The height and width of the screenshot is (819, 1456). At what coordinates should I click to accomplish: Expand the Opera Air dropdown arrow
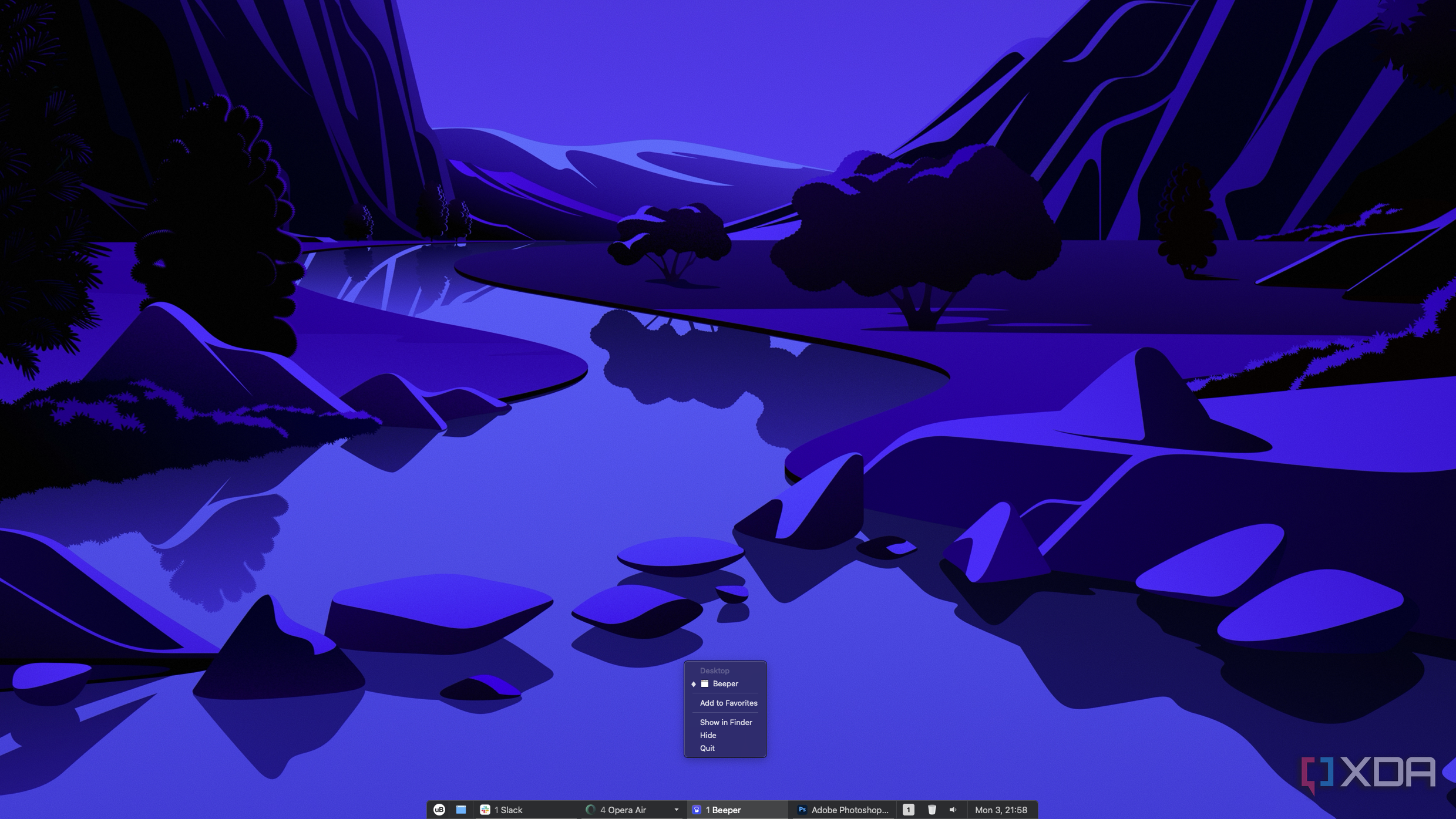(x=675, y=810)
